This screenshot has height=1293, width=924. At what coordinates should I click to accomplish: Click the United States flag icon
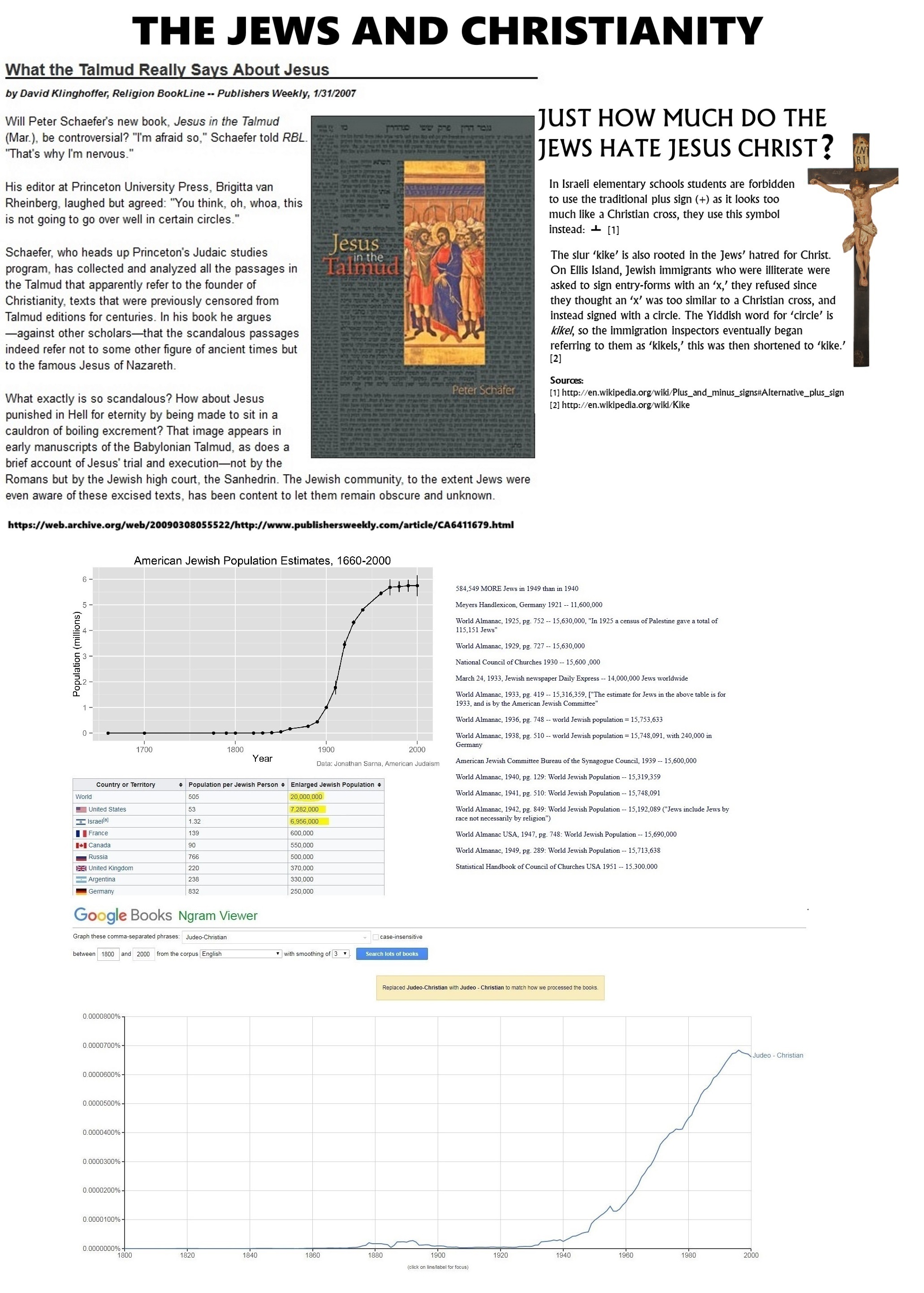(x=81, y=809)
